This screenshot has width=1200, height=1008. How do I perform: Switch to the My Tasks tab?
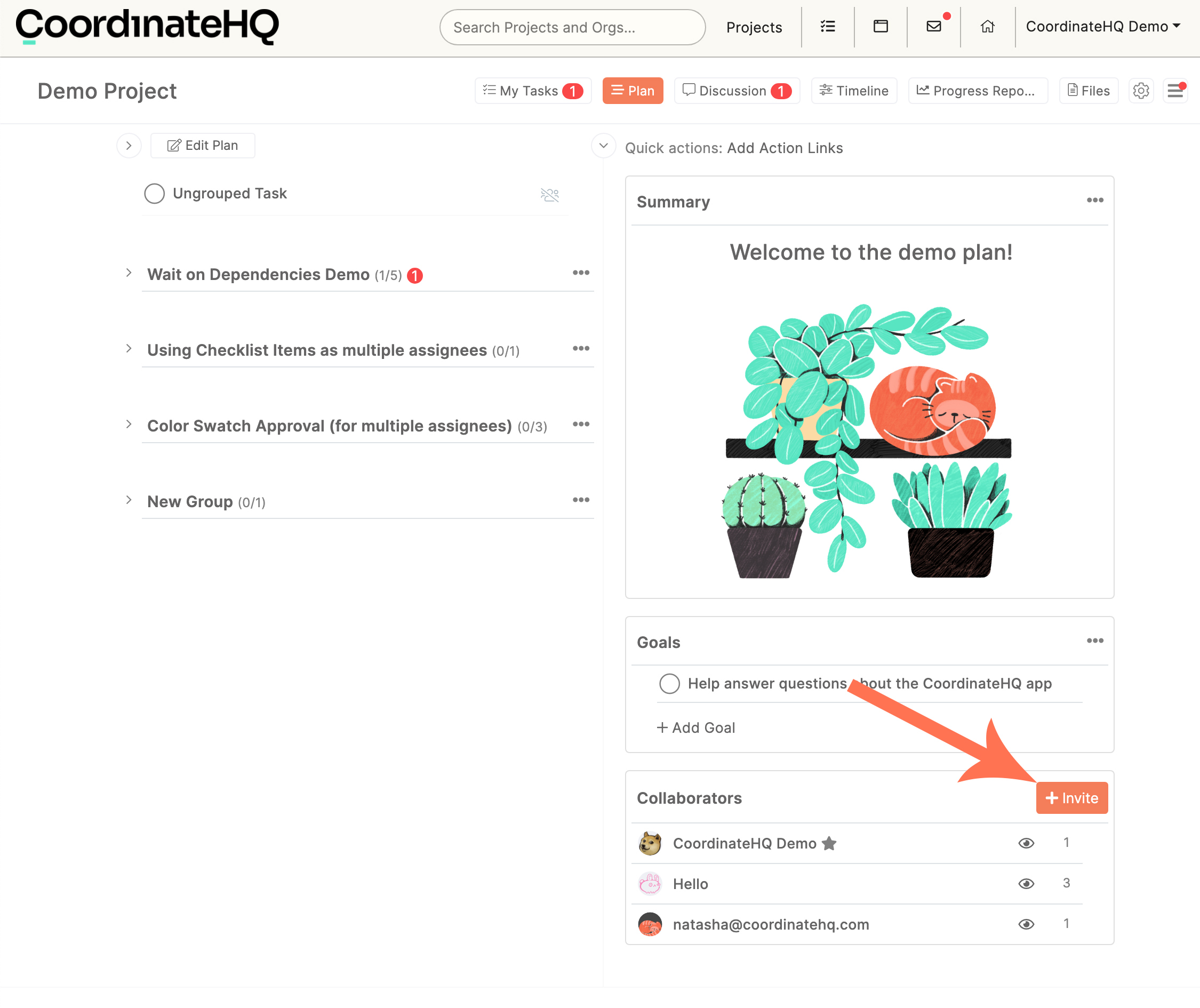click(533, 90)
